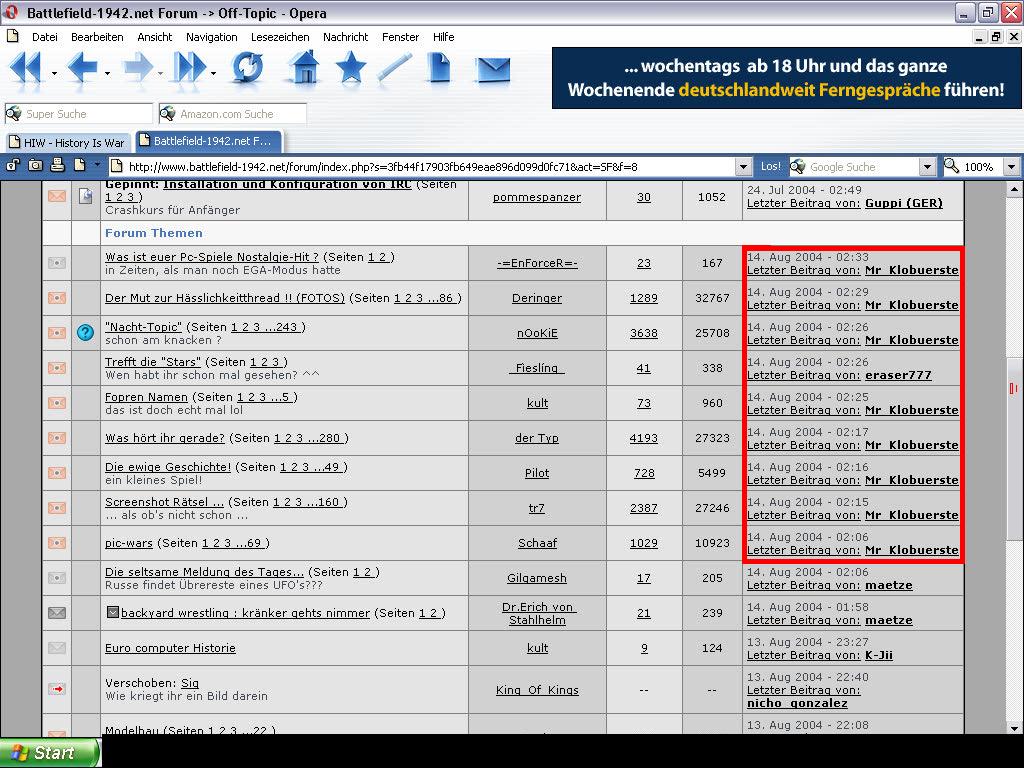Switch to the HIW - History Is War tab
1024x768 pixels.
[x=68, y=142]
